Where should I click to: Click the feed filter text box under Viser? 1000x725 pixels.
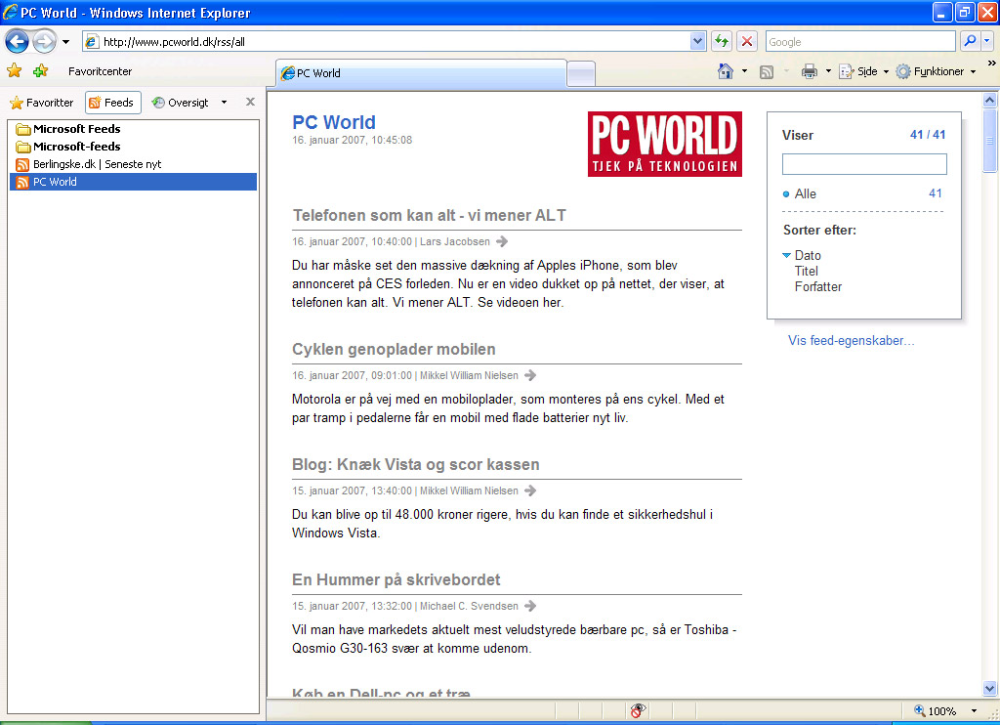point(864,164)
